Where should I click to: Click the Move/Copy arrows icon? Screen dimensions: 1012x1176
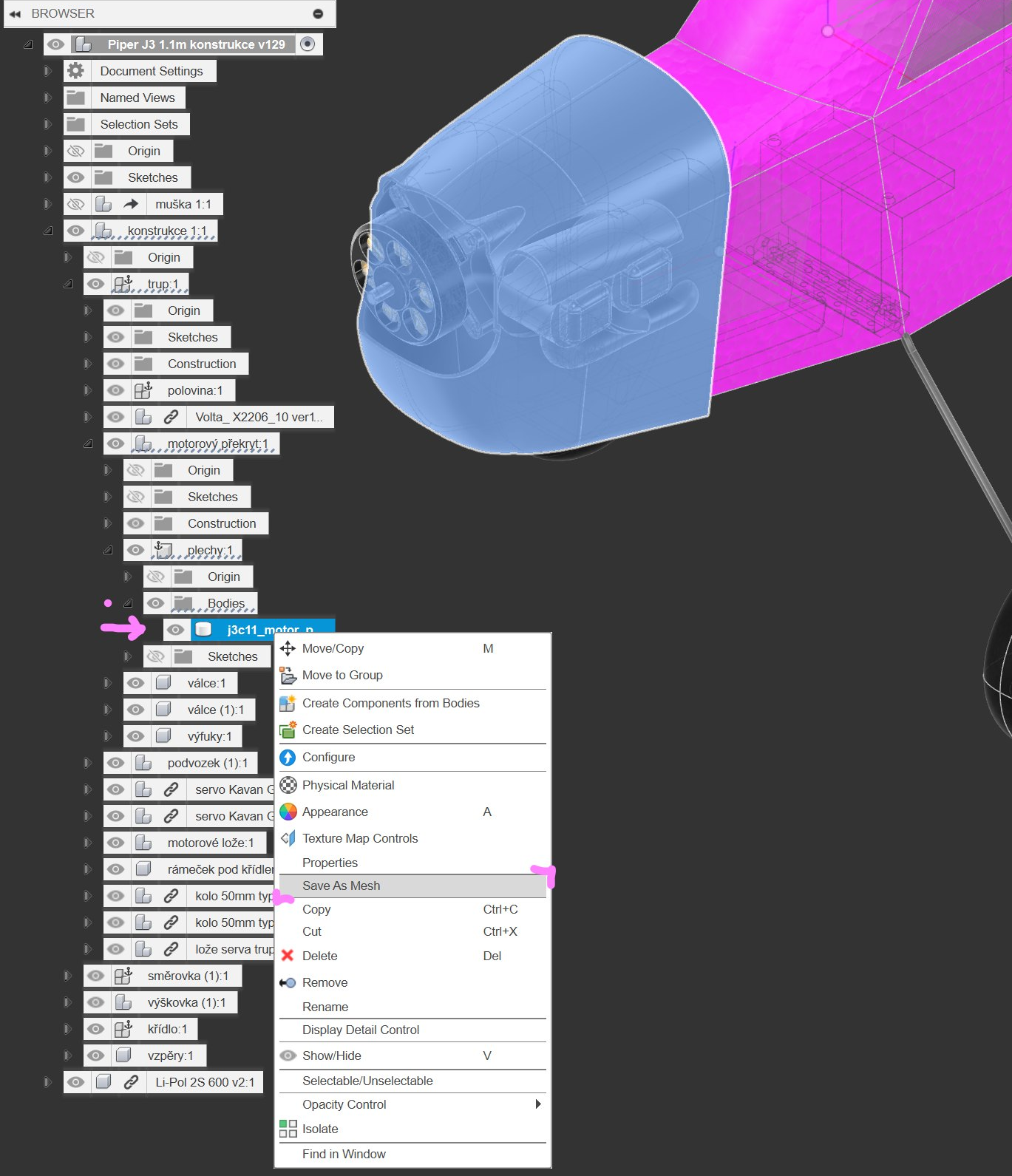[x=288, y=649]
